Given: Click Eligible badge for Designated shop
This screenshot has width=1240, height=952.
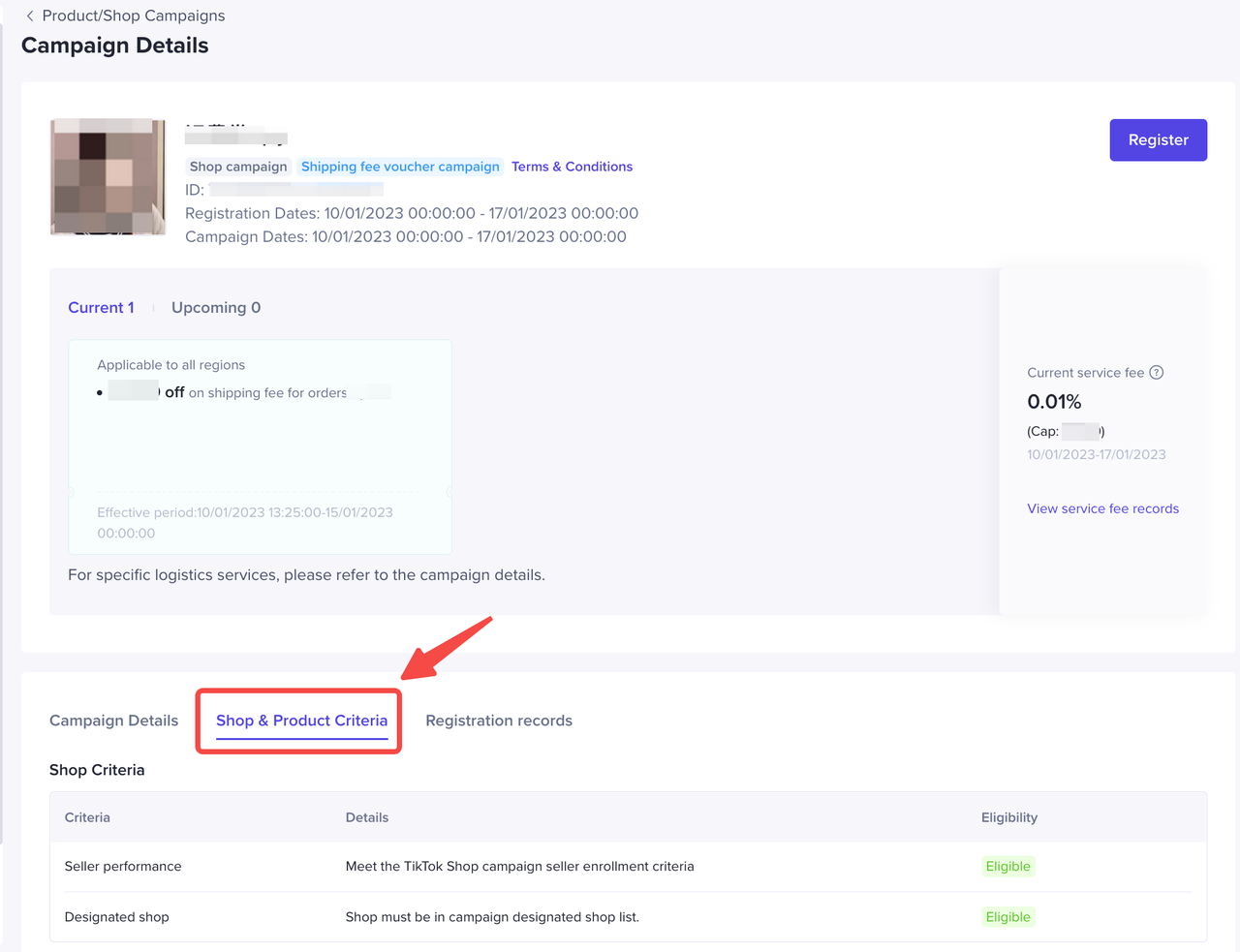Looking at the screenshot, I should point(1007,917).
